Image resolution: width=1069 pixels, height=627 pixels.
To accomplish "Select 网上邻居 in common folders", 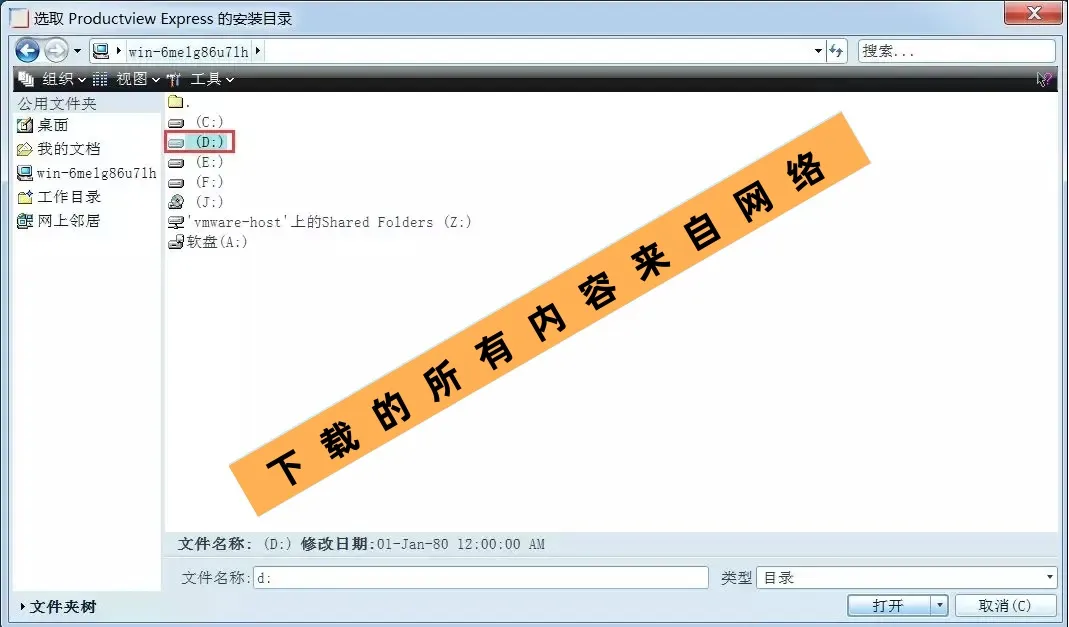I will [68, 221].
